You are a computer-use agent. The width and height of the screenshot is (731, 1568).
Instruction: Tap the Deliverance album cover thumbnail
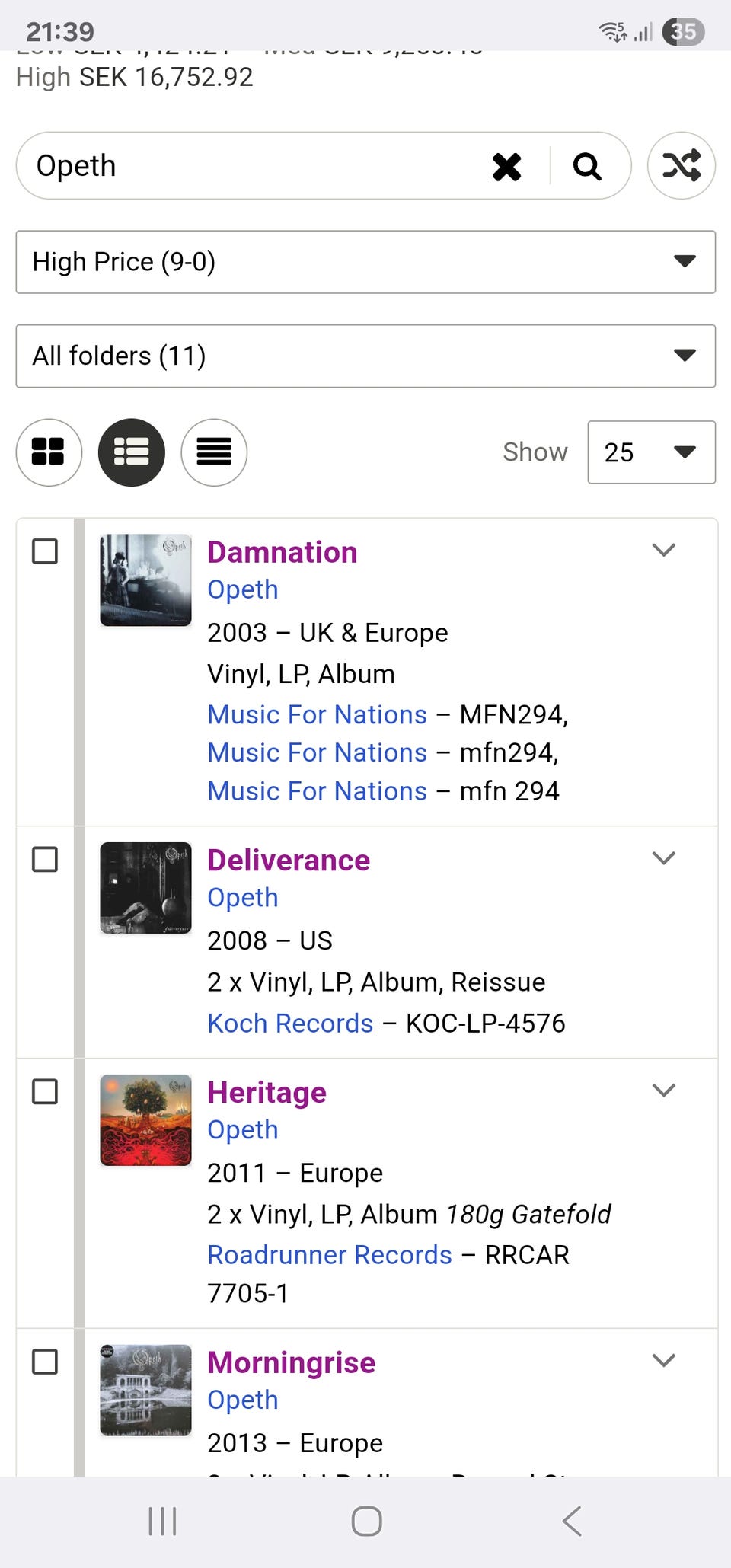(145, 888)
